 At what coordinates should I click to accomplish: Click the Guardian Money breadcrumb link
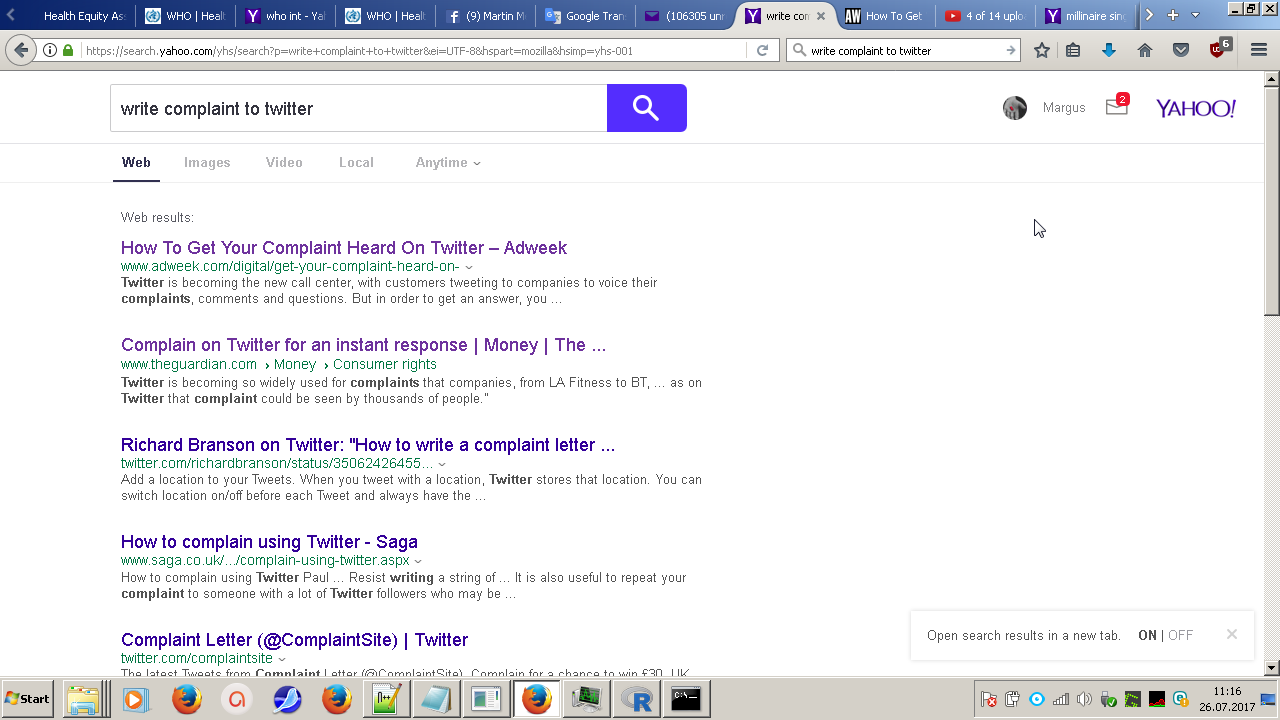(295, 365)
